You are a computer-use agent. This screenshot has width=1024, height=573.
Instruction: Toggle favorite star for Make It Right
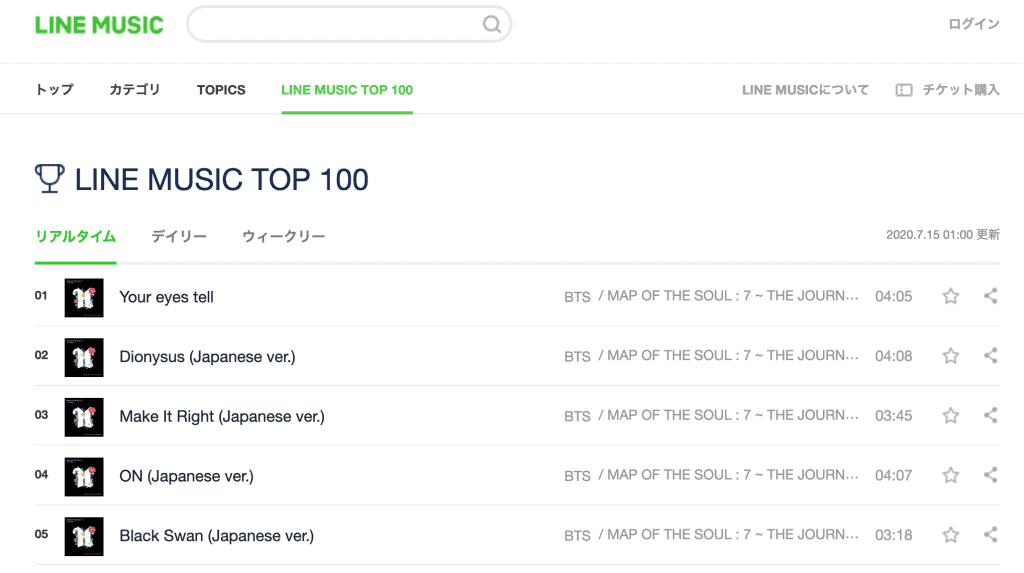point(951,415)
